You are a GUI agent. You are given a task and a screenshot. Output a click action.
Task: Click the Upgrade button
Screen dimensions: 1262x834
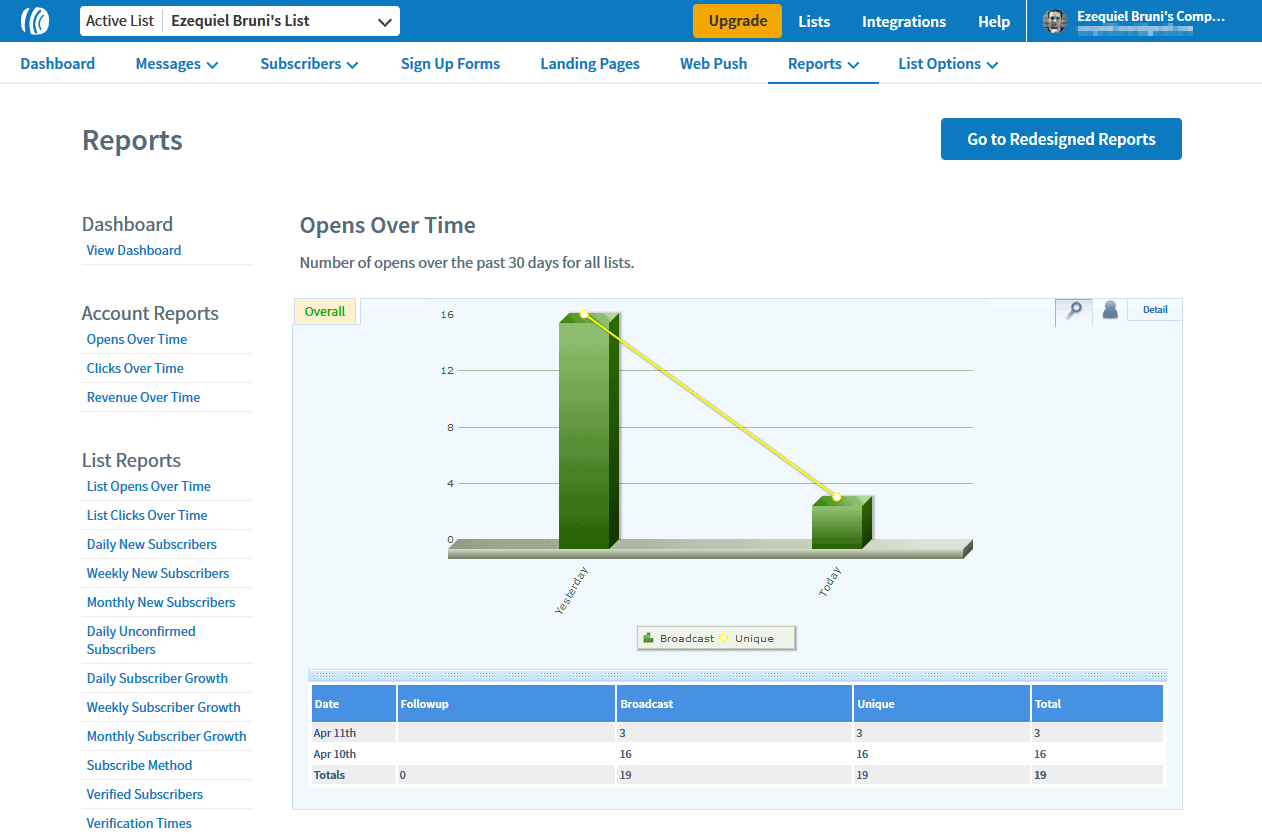click(x=737, y=20)
